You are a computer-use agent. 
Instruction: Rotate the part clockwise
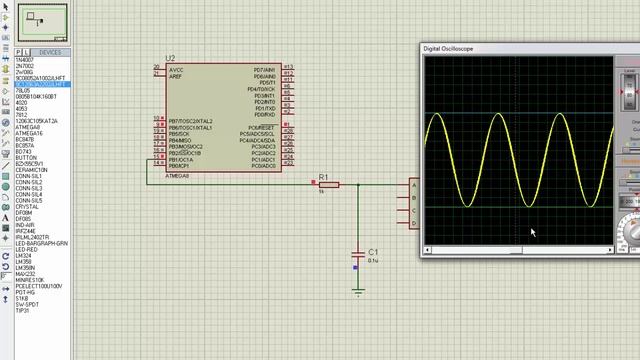(x=5, y=256)
